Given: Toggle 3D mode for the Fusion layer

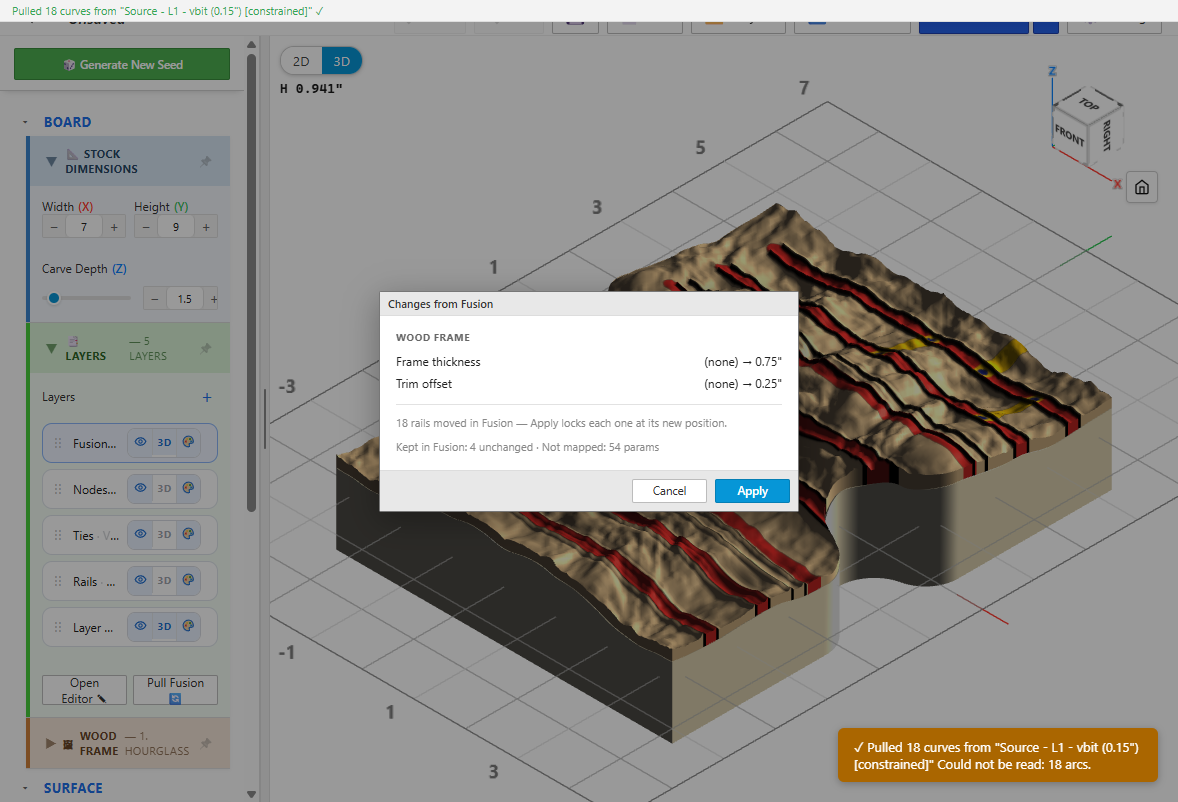Looking at the screenshot, I should pos(165,442).
